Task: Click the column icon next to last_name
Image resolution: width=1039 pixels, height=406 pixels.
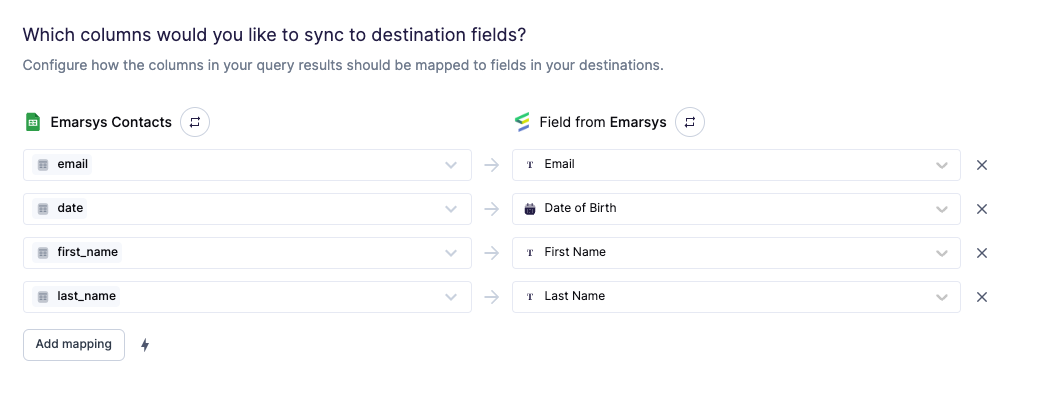Action: 43,297
